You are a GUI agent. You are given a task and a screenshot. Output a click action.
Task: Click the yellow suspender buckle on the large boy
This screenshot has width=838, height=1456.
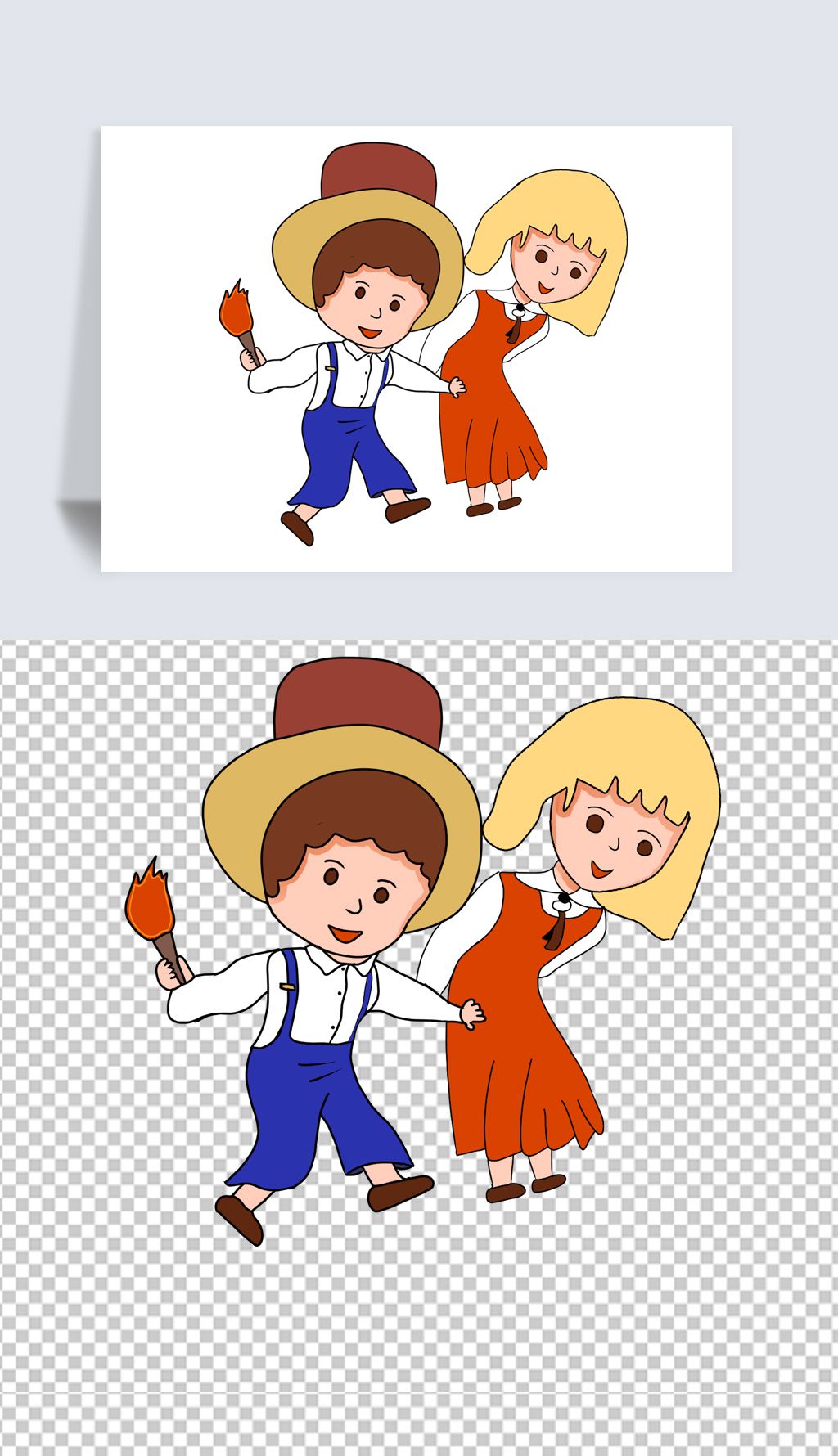point(289,987)
